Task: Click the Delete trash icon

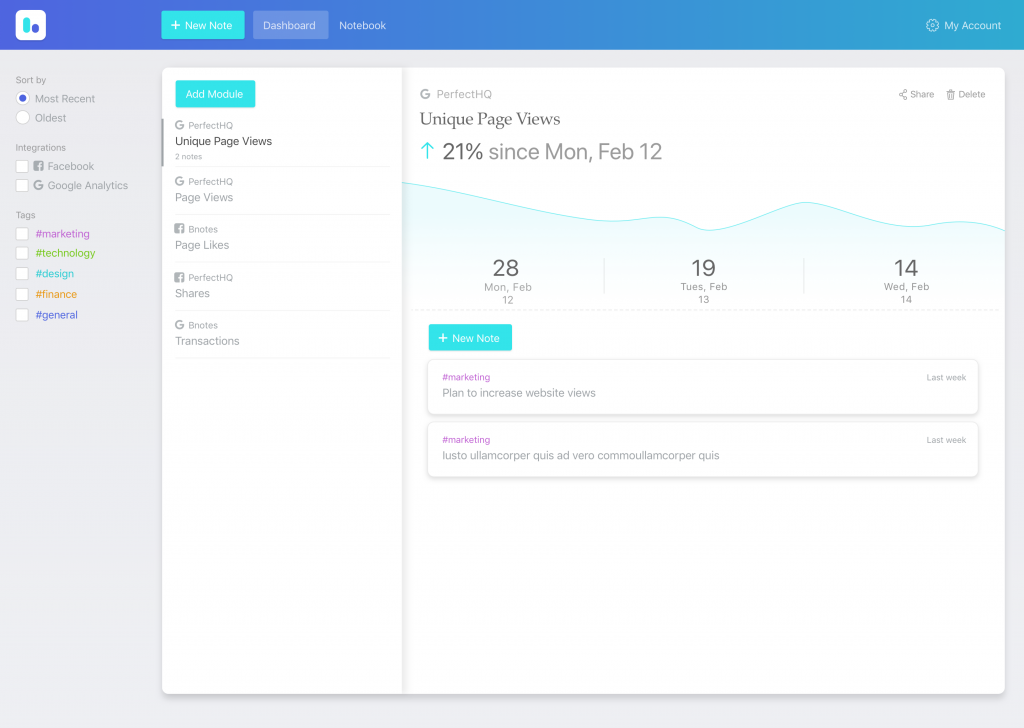Action: click(x=951, y=95)
